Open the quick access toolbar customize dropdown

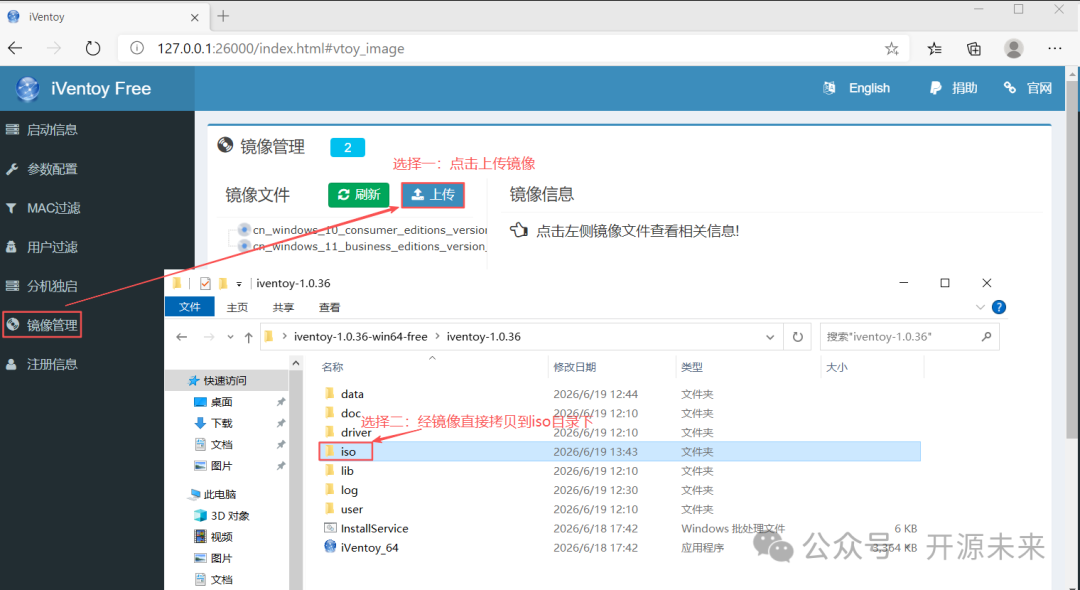coord(239,283)
